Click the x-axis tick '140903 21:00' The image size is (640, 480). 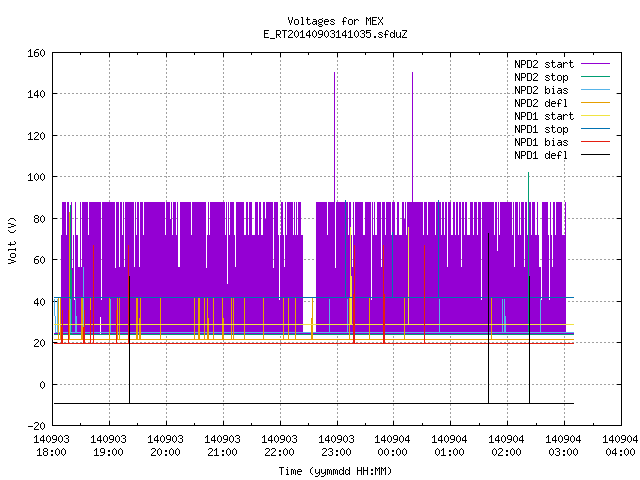pyautogui.click(x=222, y=446)
